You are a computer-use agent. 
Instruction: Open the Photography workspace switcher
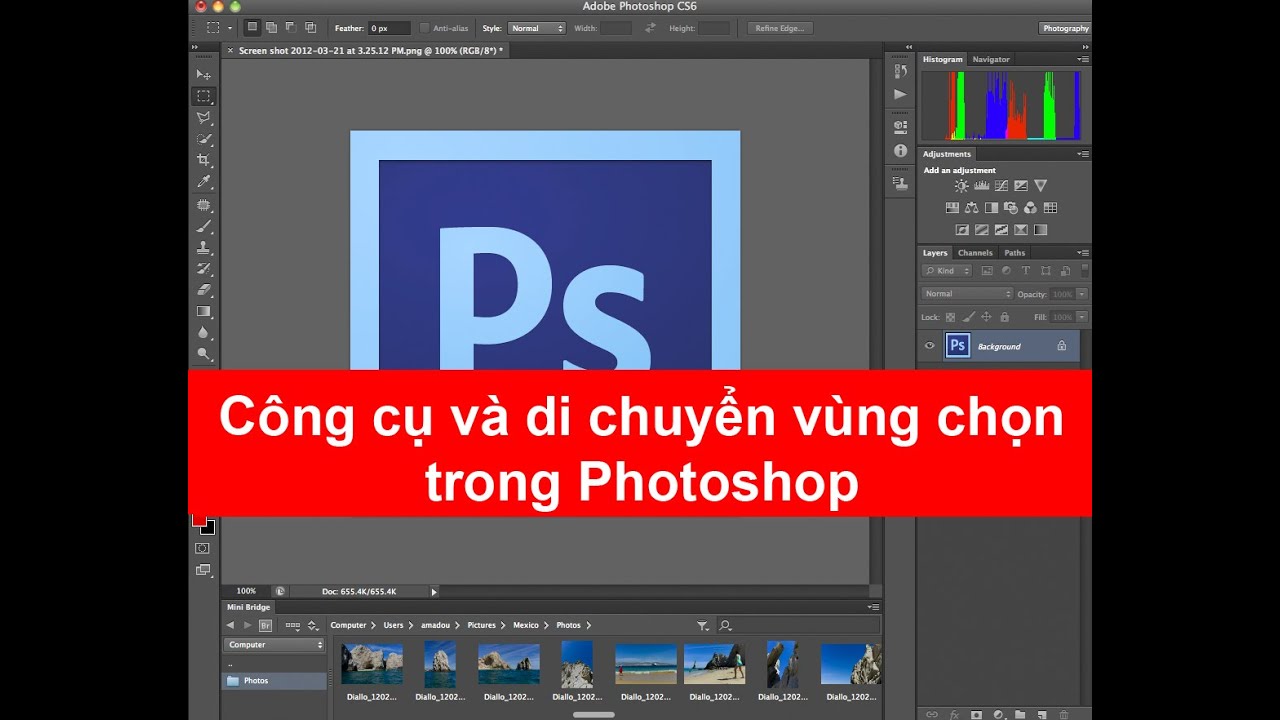tap(1065, 28)
